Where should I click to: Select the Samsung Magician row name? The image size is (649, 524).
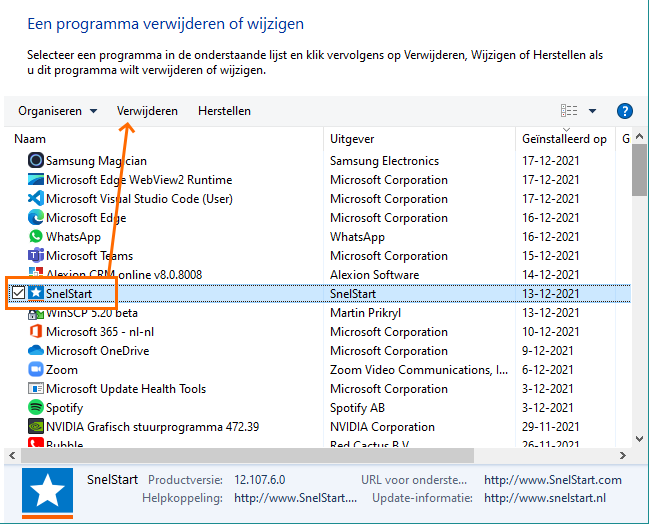pos(96,161)
